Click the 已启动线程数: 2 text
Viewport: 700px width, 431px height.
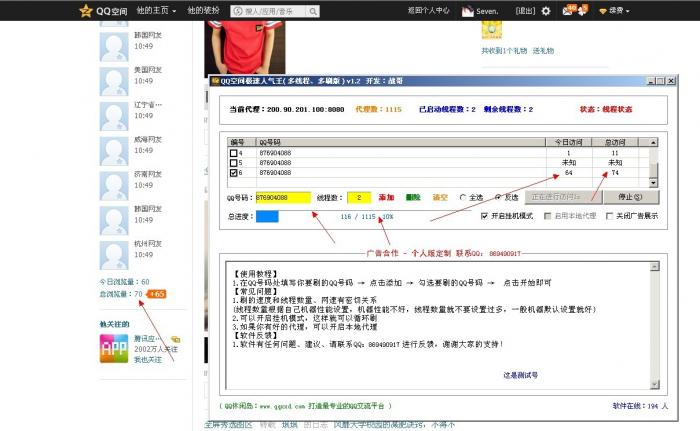pyautogui.click(x=447, y=109)
